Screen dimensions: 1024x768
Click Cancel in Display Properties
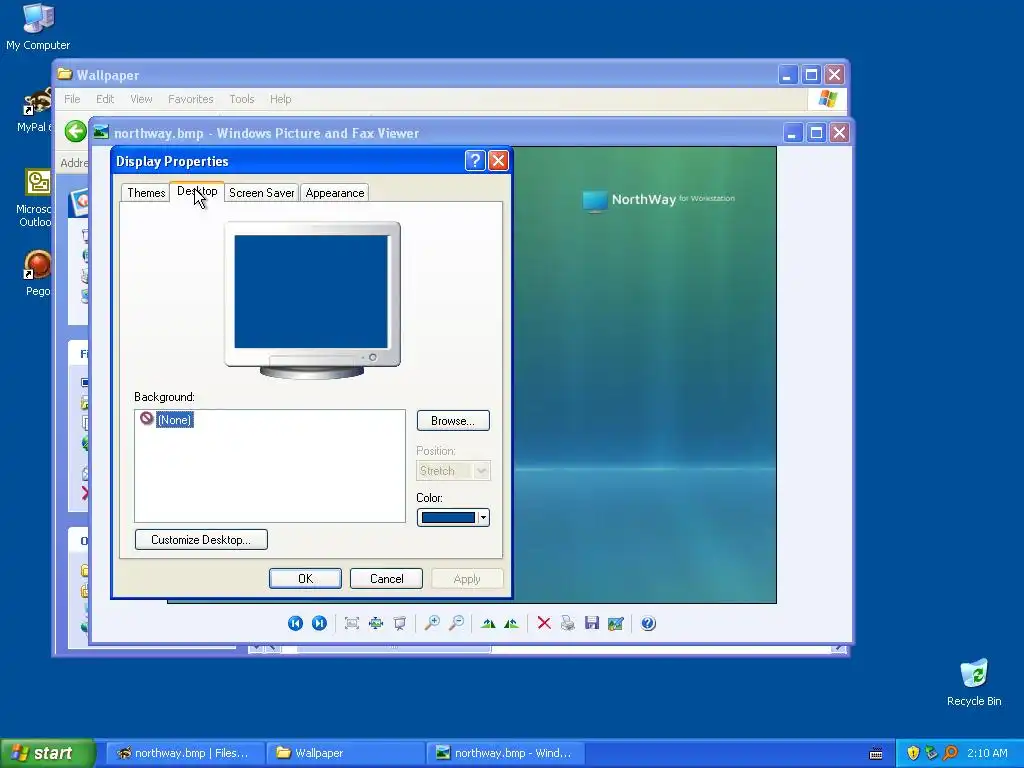tap(386, 579)
